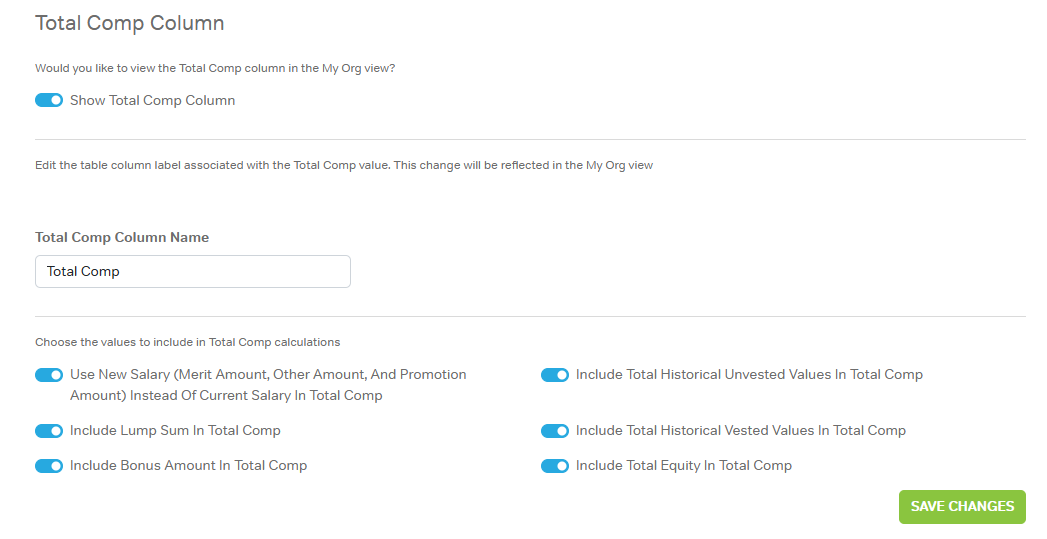Screen dimensions: 1047x539
Task: Click the 'Total Comp Column' page heading
Action: click(x=130, y=23)
